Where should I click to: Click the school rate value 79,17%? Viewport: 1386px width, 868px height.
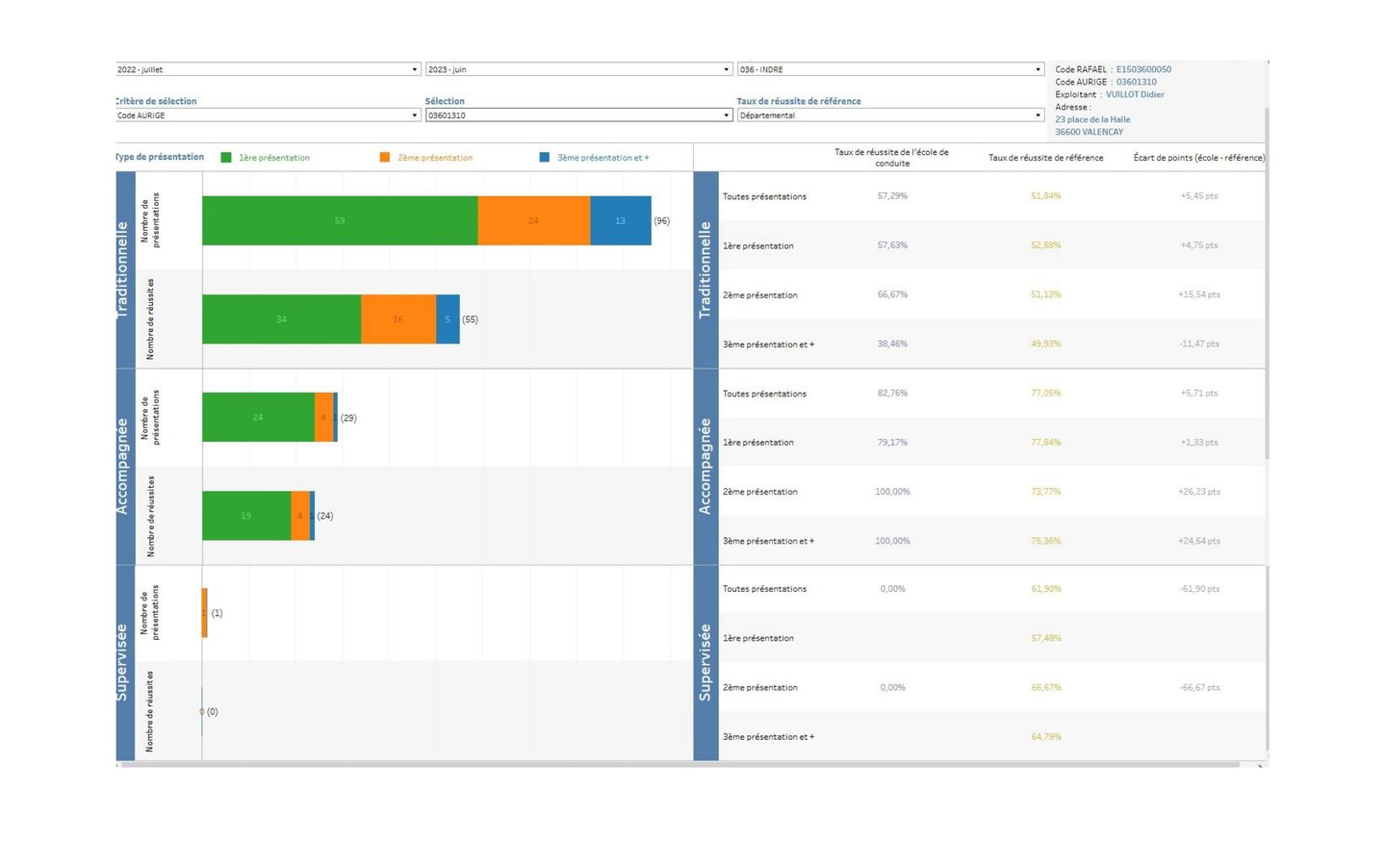(x=892, y=443)
